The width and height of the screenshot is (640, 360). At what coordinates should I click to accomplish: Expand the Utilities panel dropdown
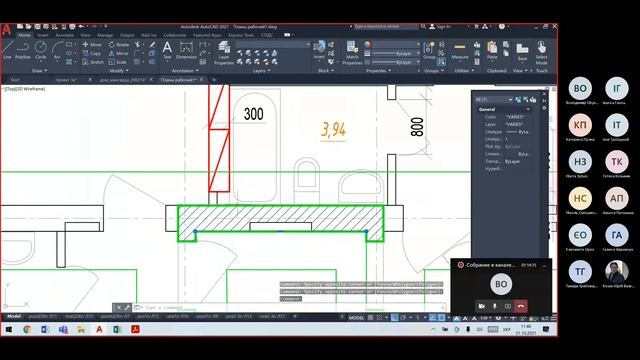point(464,71)
